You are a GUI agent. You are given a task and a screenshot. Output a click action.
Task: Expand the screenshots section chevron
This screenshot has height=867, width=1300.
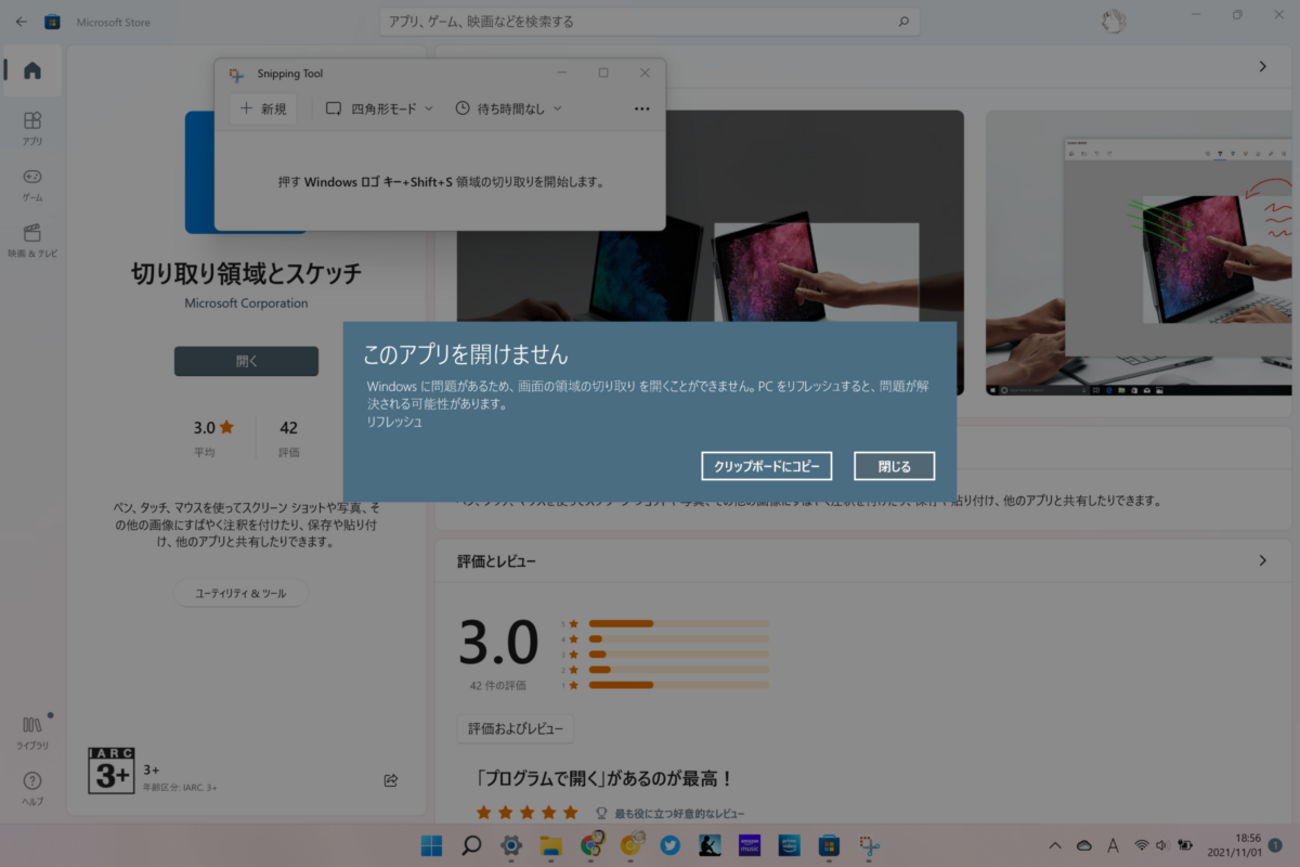click(x=1263, y=66)
